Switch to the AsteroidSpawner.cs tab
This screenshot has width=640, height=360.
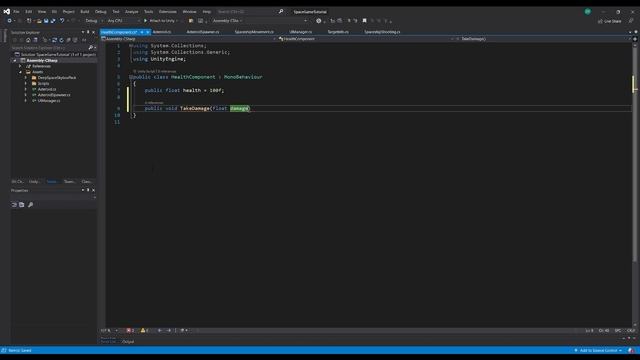(x=203, y=32)
